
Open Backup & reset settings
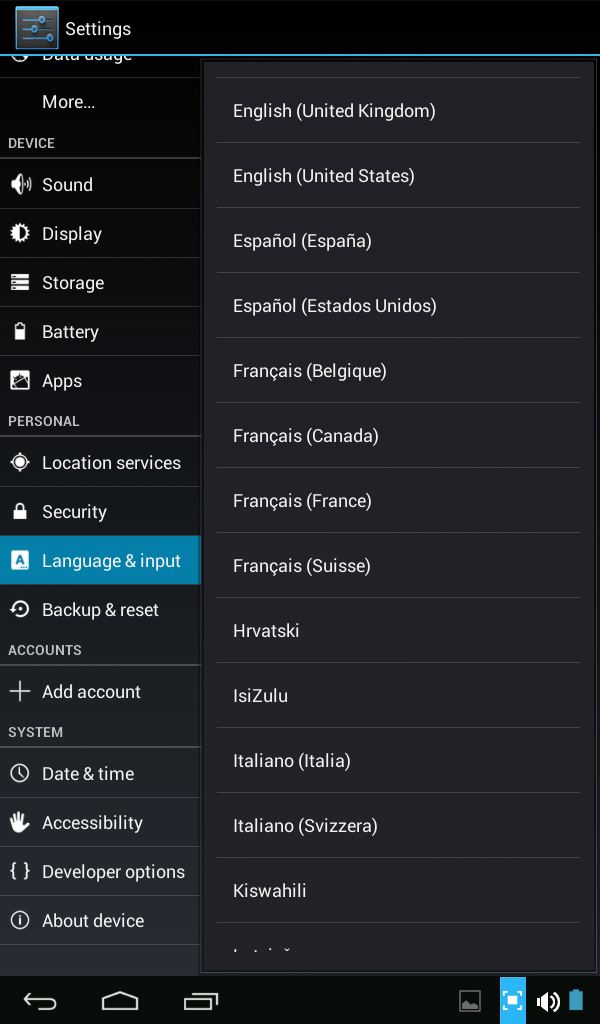tap(101, 609)
